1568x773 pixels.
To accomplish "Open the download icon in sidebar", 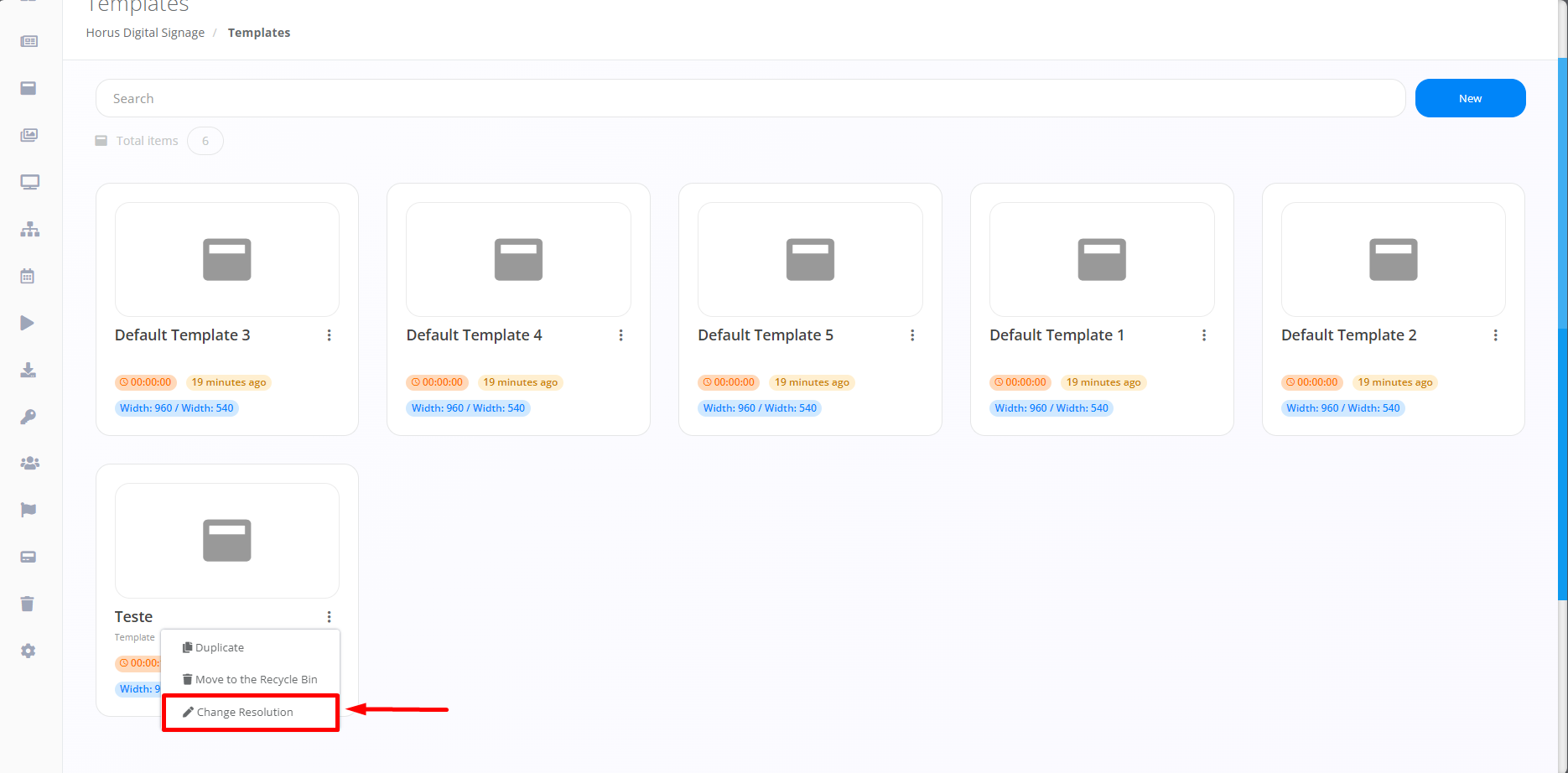I will click(x=28, y=370).
